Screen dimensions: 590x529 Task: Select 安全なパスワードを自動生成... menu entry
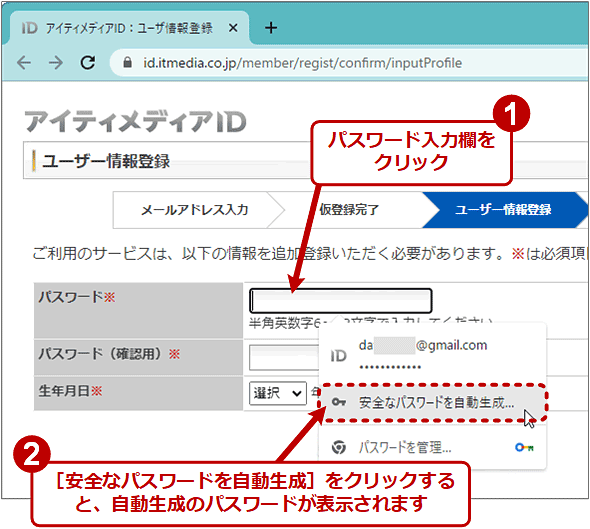[x=433, y=403]
